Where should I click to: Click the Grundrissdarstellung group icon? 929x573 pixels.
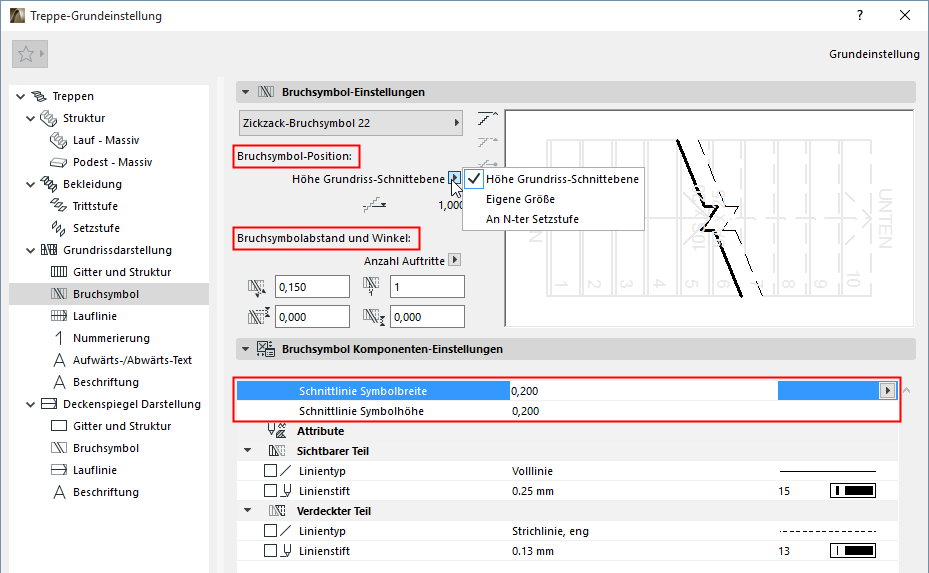coord(49,249)
